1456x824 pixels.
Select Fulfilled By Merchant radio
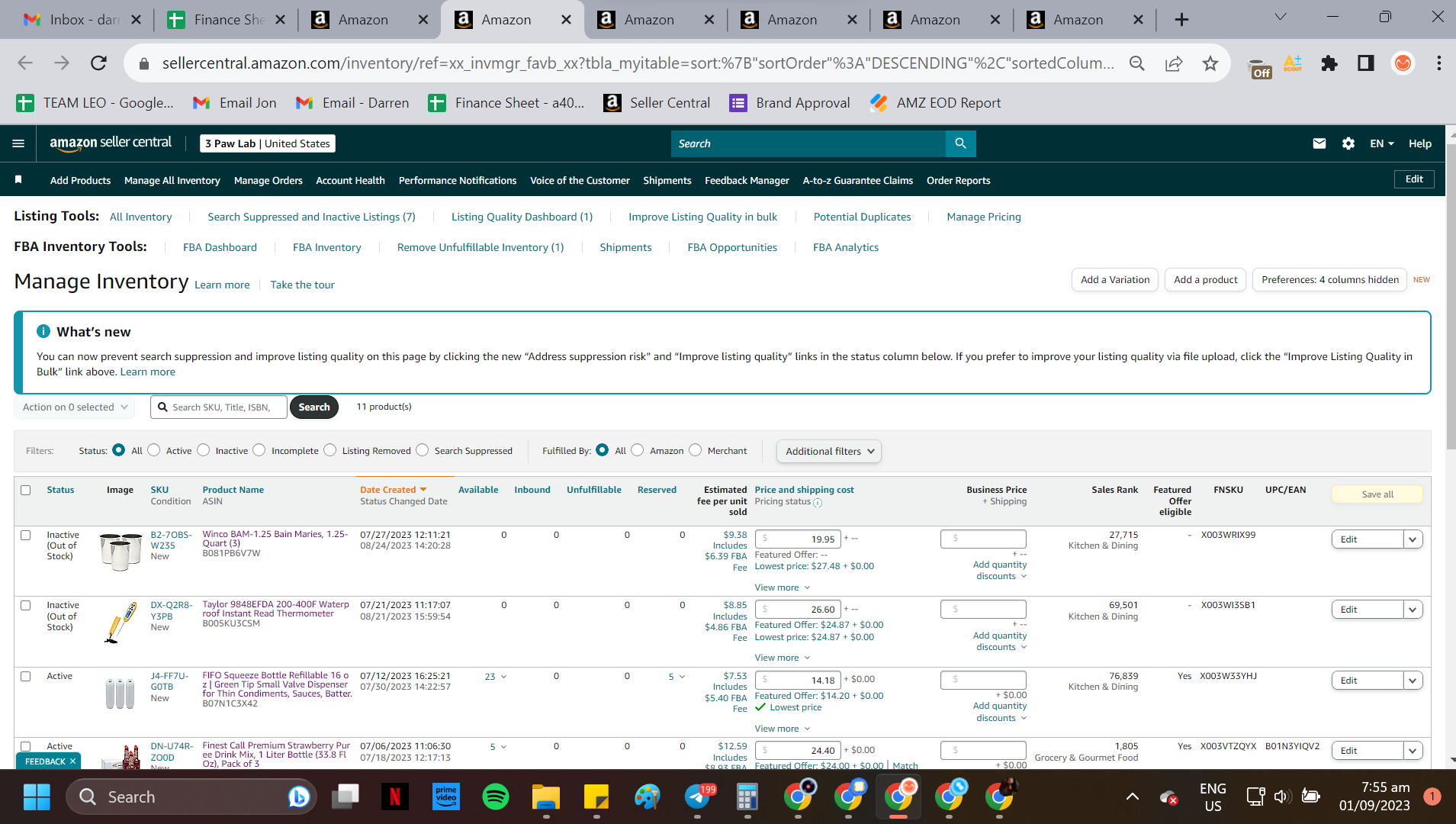pos(696,450)
